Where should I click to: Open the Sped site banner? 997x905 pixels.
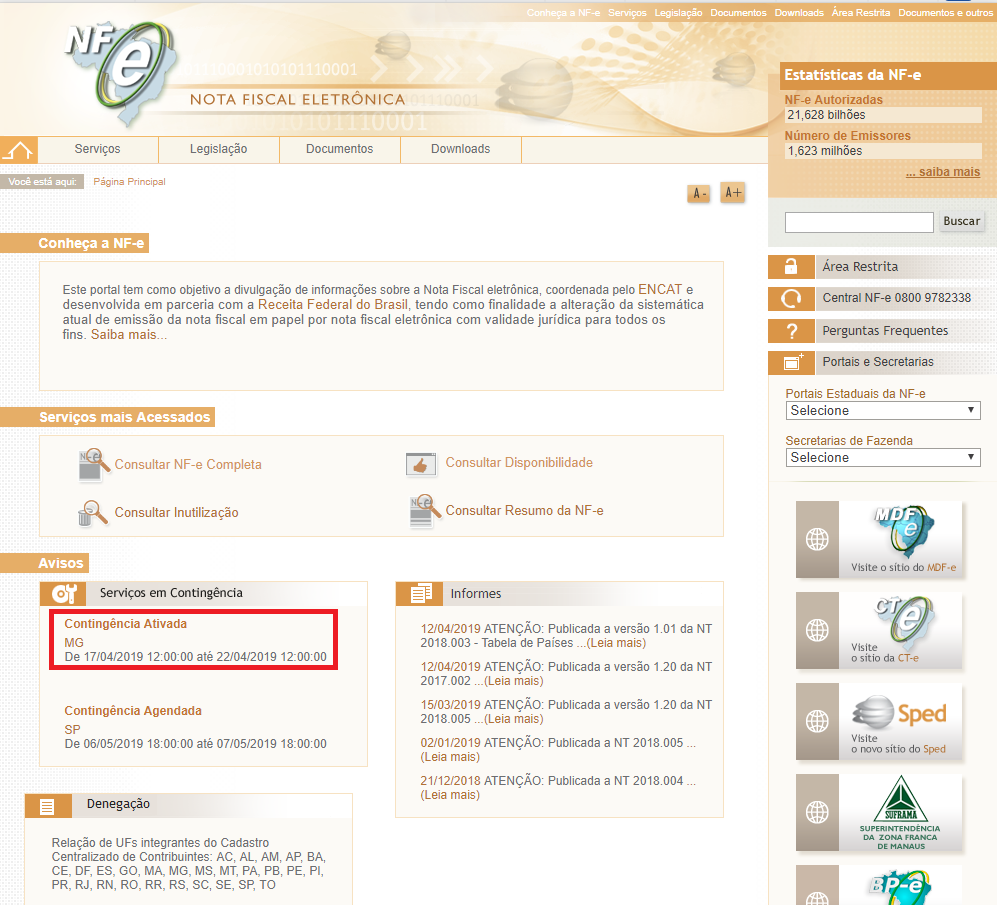coord(879,721)
